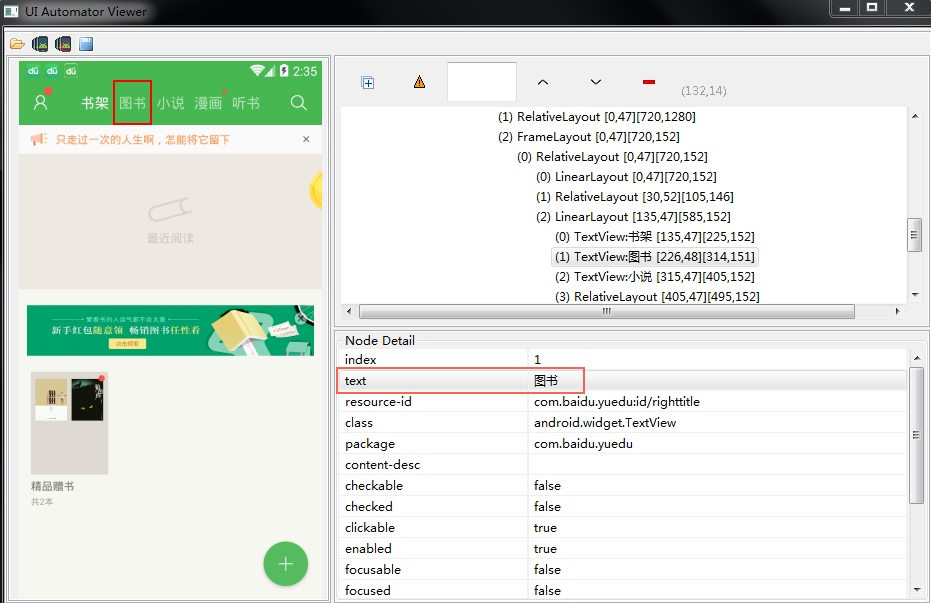Screen dimensions: 931x603
Task: Click the profile avatar icon in phone screenshot
Action: 40,102
